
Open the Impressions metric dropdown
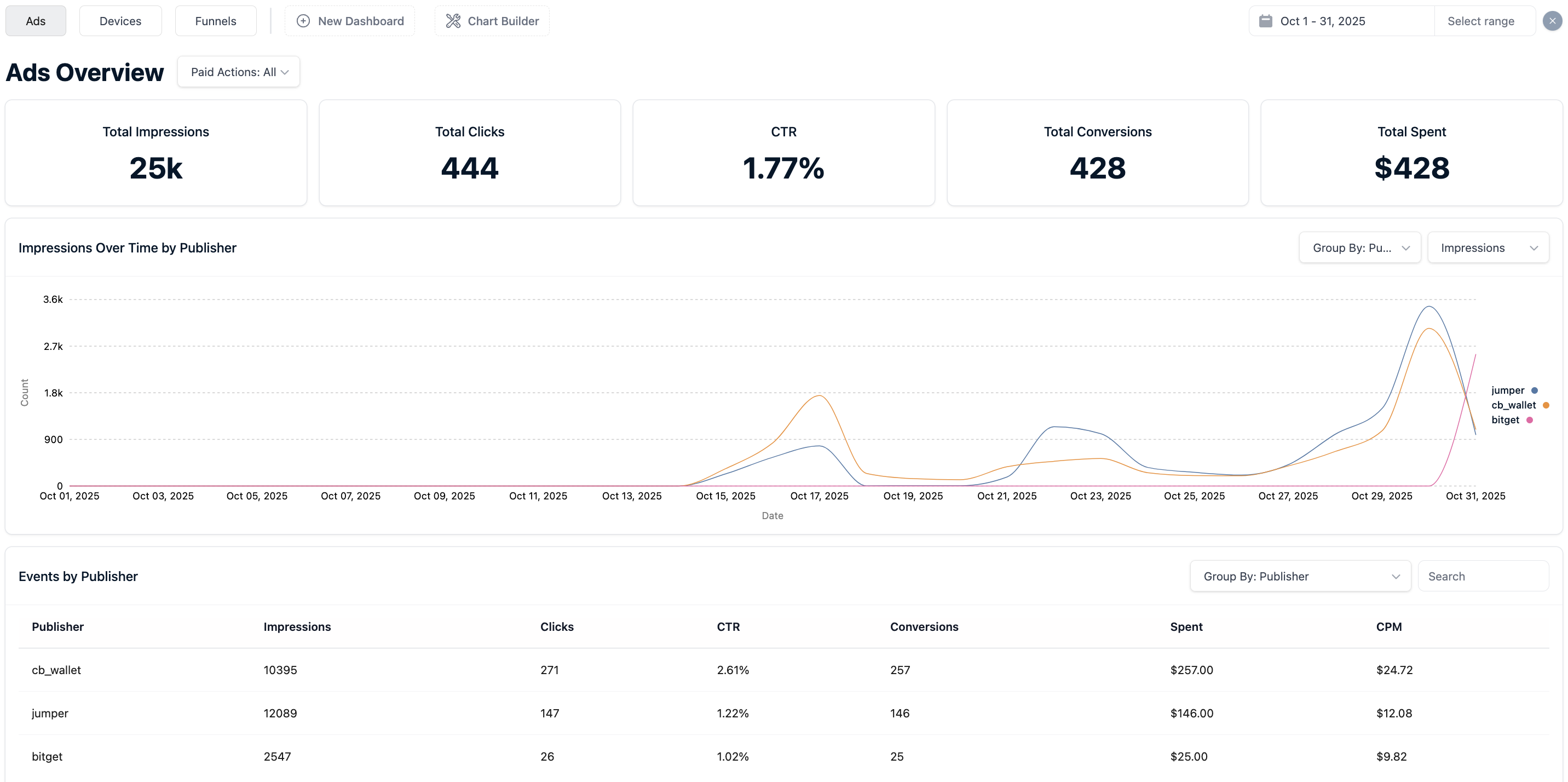point(1488,248)
